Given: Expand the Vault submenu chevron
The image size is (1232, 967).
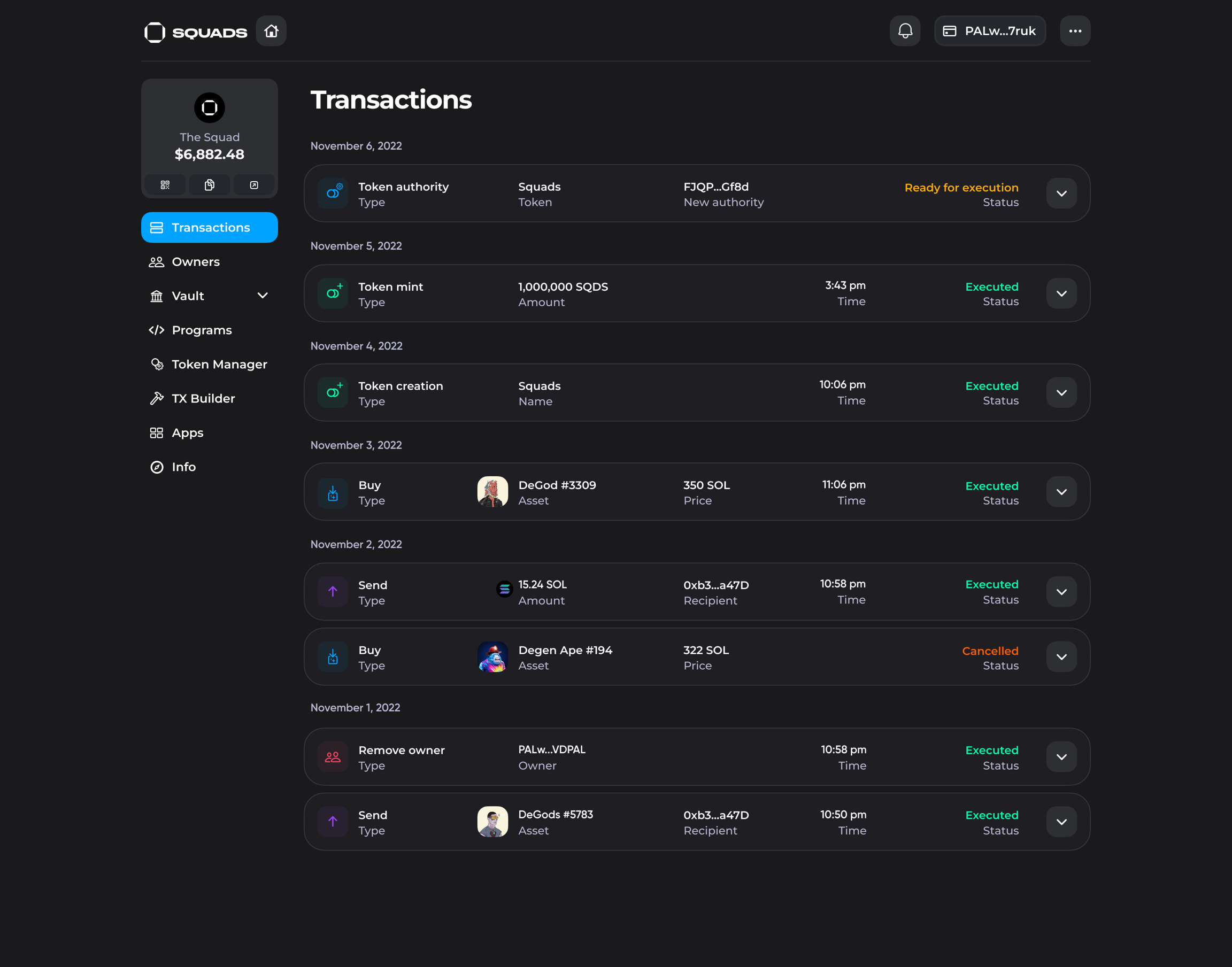Looking at the screenshot, I should click(x=263, y=296).
